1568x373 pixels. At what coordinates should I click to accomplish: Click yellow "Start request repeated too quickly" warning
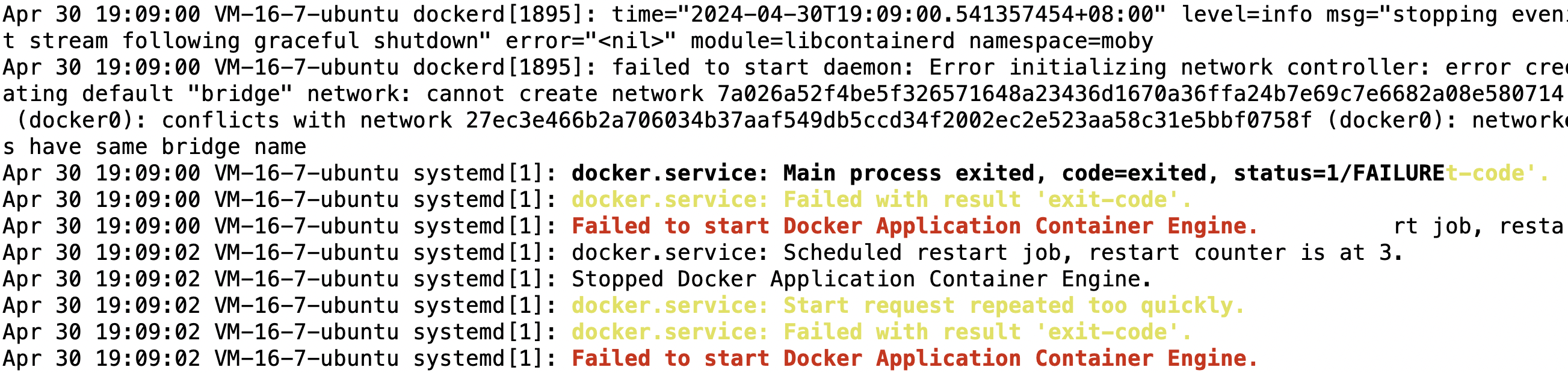tap(1013, 306)
